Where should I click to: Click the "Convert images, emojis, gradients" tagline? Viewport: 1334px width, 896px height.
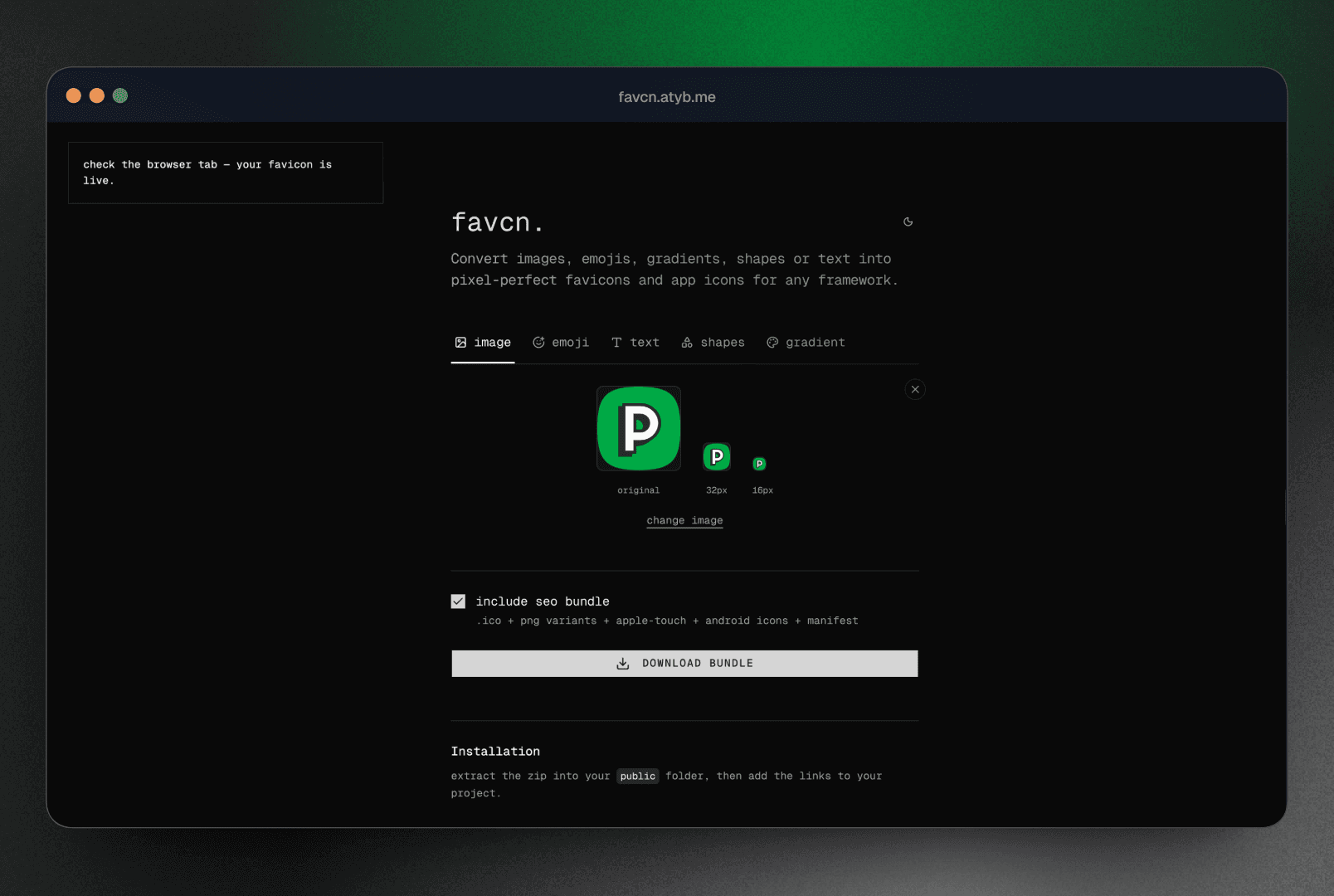tap(674, 270)
